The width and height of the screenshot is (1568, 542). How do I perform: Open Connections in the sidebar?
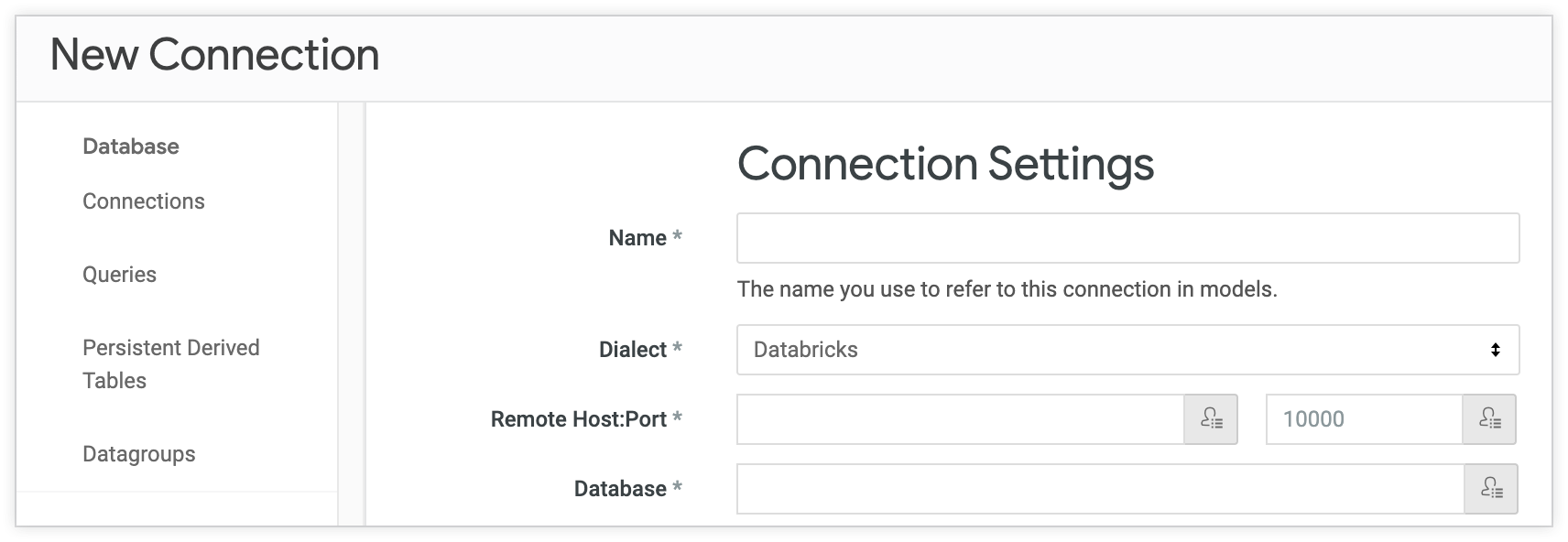click(144, 201)
